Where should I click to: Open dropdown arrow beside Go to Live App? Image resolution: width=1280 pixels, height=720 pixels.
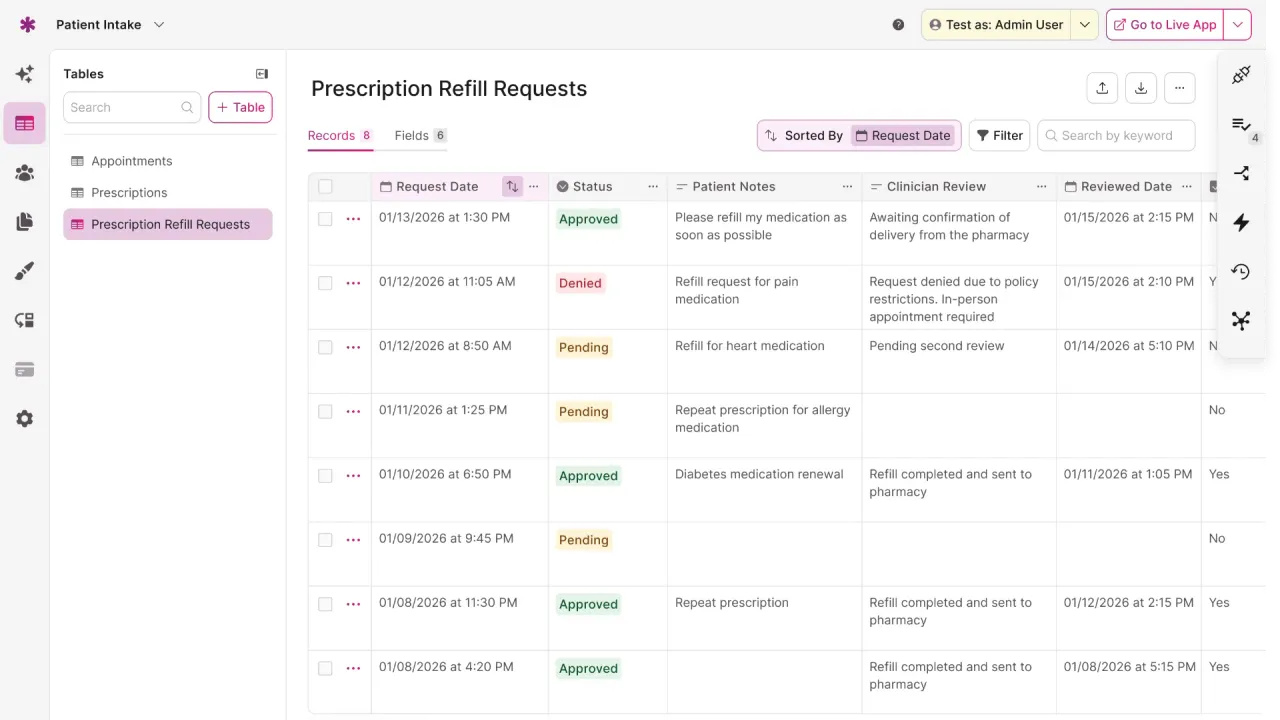click(x=1238, y=25)
